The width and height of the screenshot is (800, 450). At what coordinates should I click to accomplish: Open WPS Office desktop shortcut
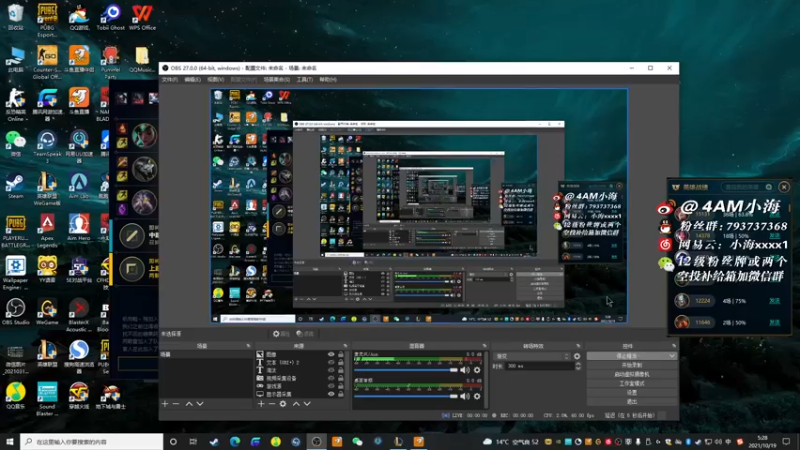(x=142, y=18)
